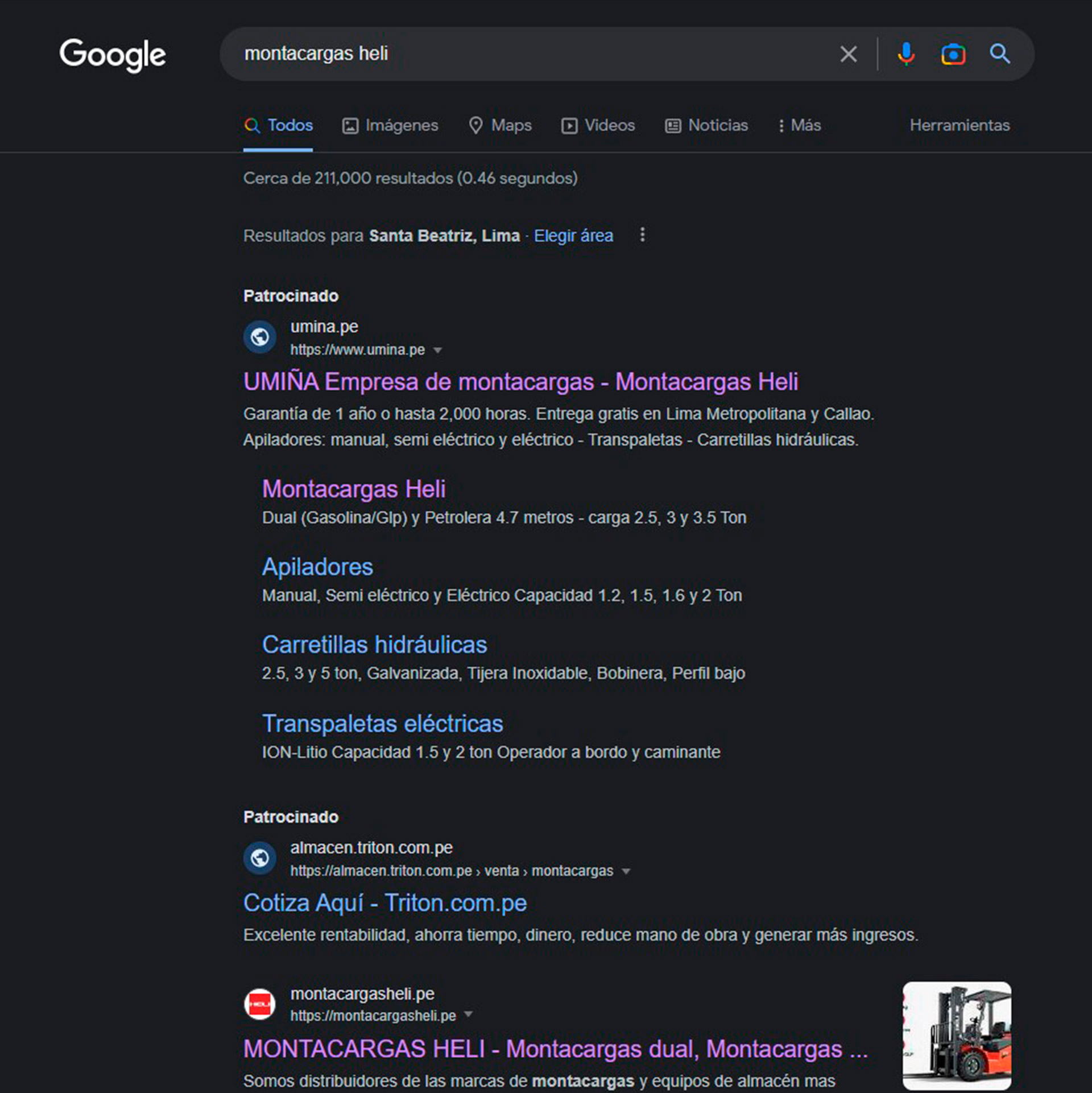
Task: Click the Google logo
Action: 113,55
